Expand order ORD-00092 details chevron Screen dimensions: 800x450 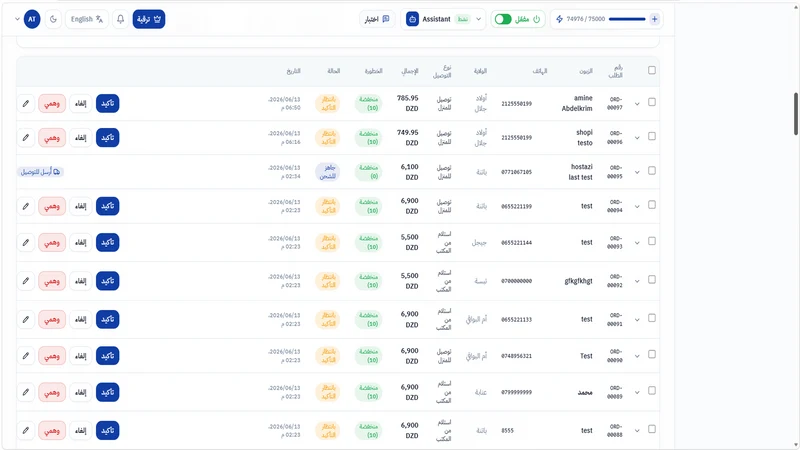637,281
